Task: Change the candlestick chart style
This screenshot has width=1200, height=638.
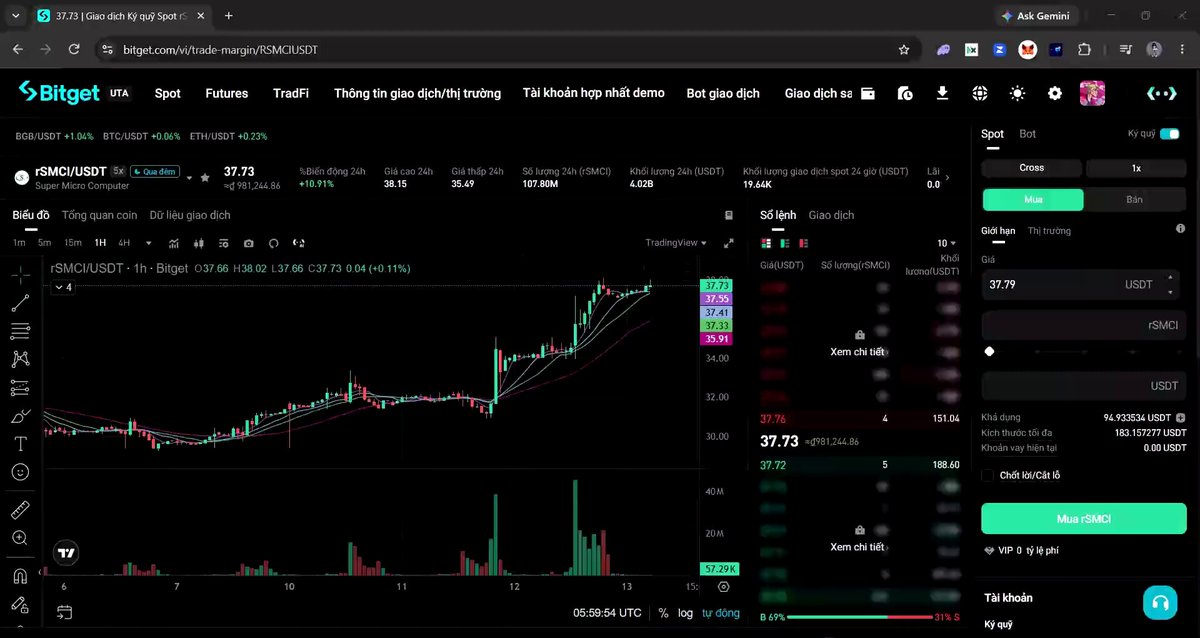Action: pos(198,243)
